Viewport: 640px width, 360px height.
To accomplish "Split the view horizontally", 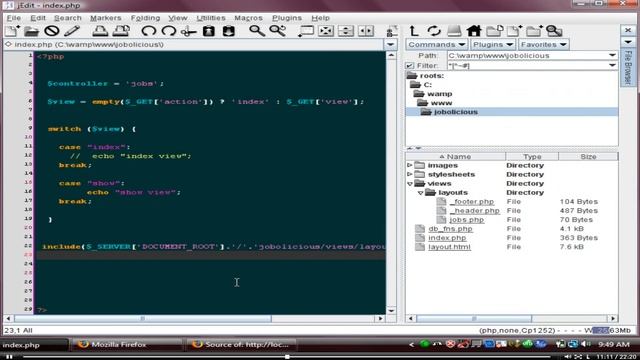I will 346,31.
